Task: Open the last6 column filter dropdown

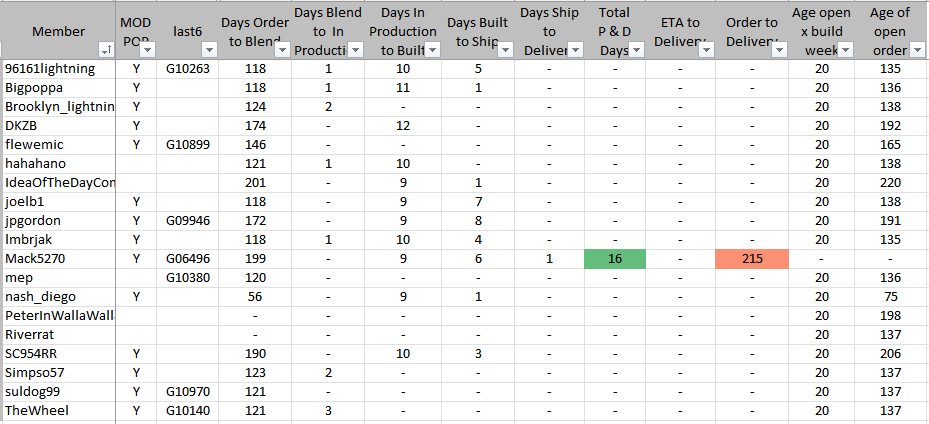Action: click(x=208, y=50)
